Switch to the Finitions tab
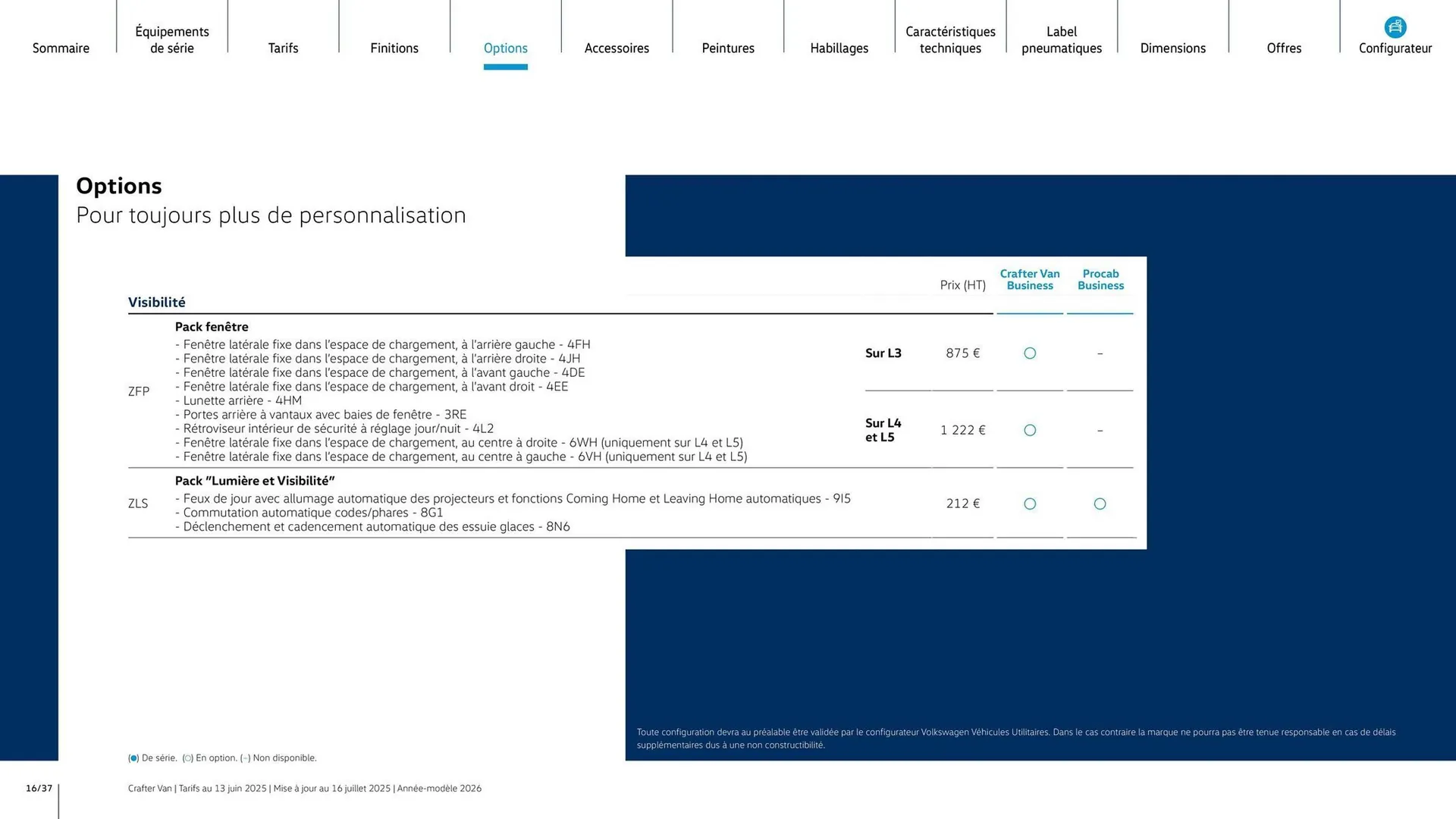Viewport: 1456px width, 819px height. point(394,48)
